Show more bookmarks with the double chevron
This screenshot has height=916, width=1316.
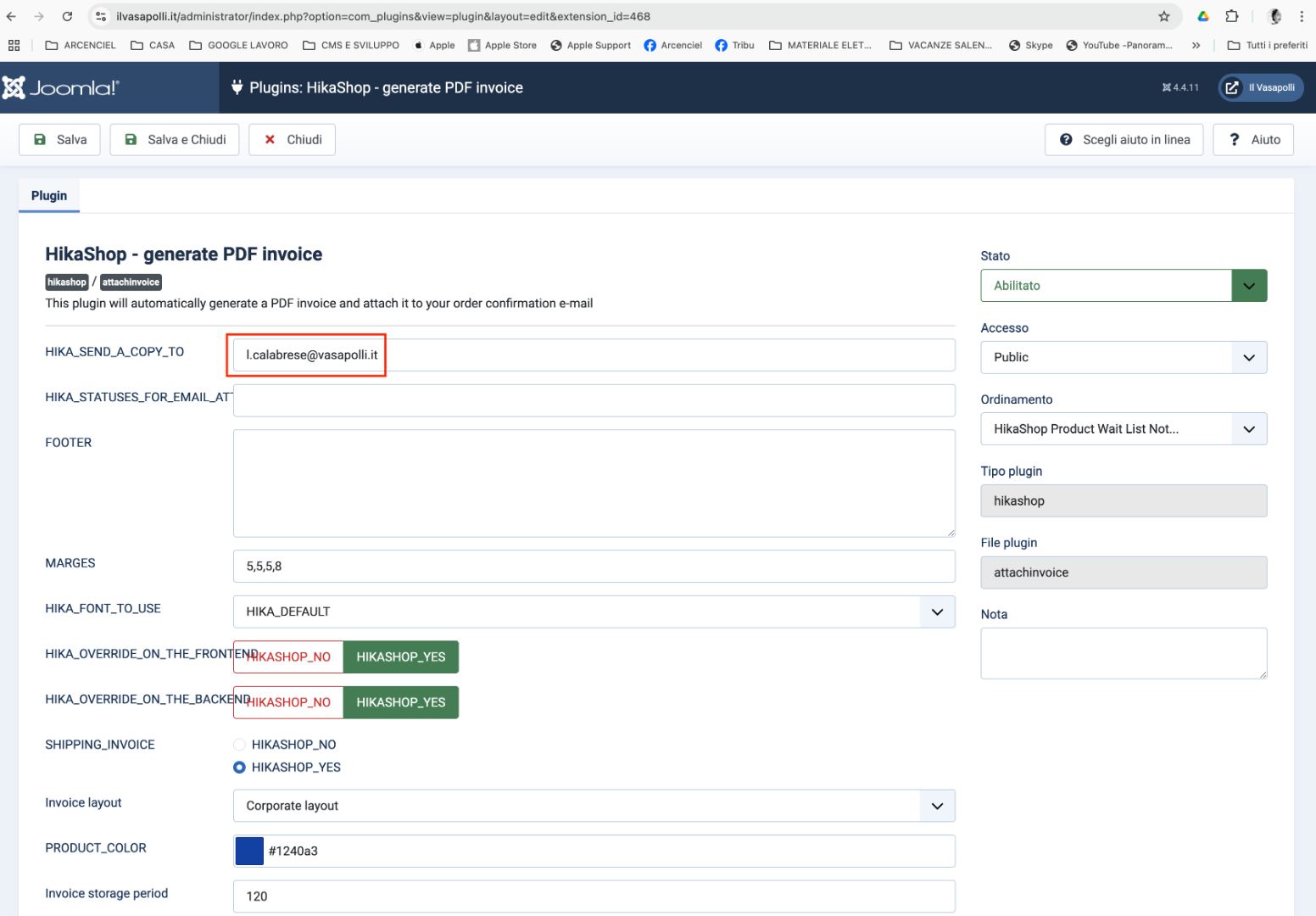1196,45
